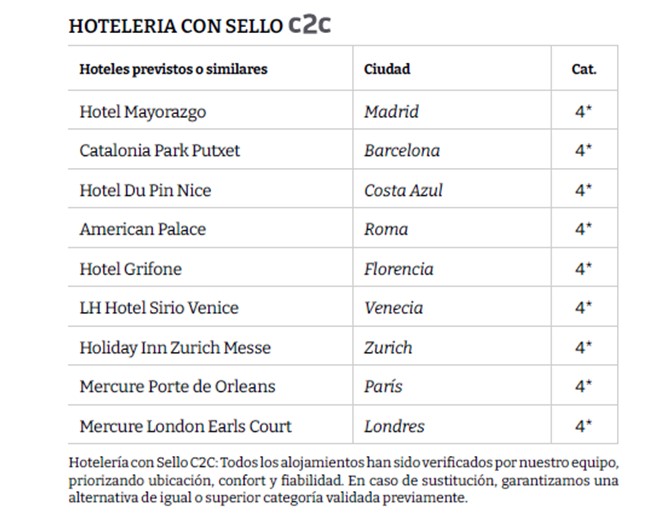Click the Catalonia Park Putxet hotel name
649x518 pixels.
click(x=159, y=151)
